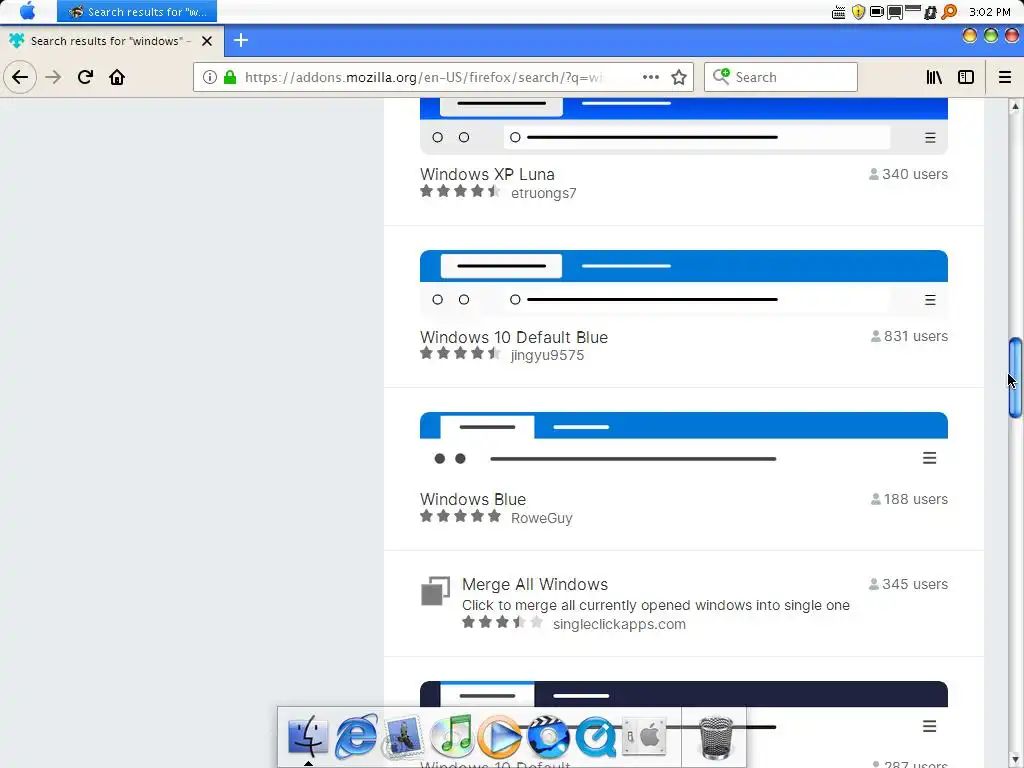This screenshot has width=1024, height=768.
Task: Open a new browser tab
Action: 240,40
